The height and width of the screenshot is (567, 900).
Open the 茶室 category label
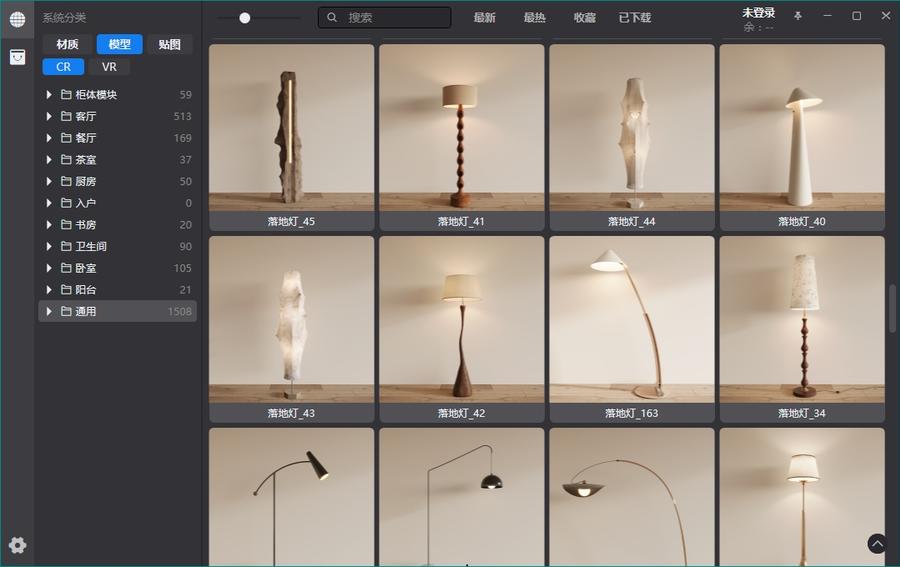(x=86, y=160)
